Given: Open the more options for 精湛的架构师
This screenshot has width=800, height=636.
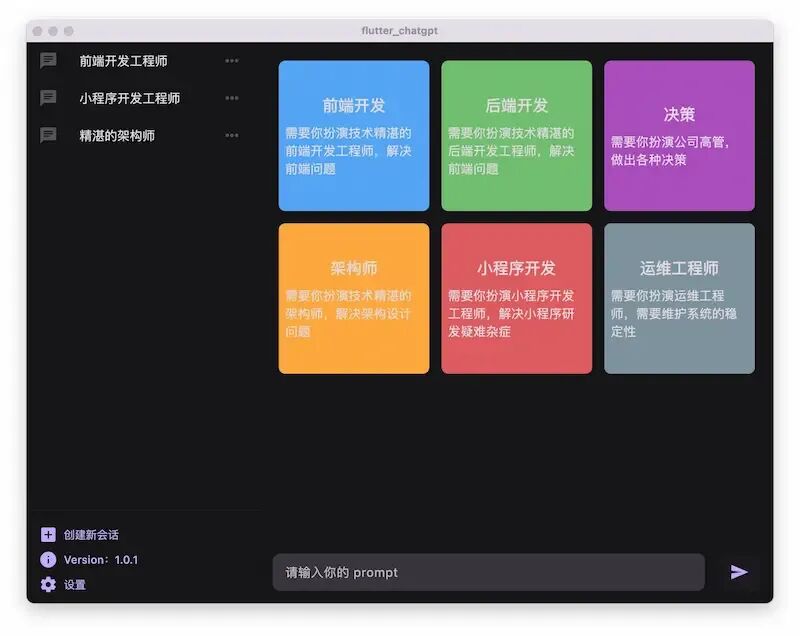Looking at the screenshot, I should tap(232, 135).
